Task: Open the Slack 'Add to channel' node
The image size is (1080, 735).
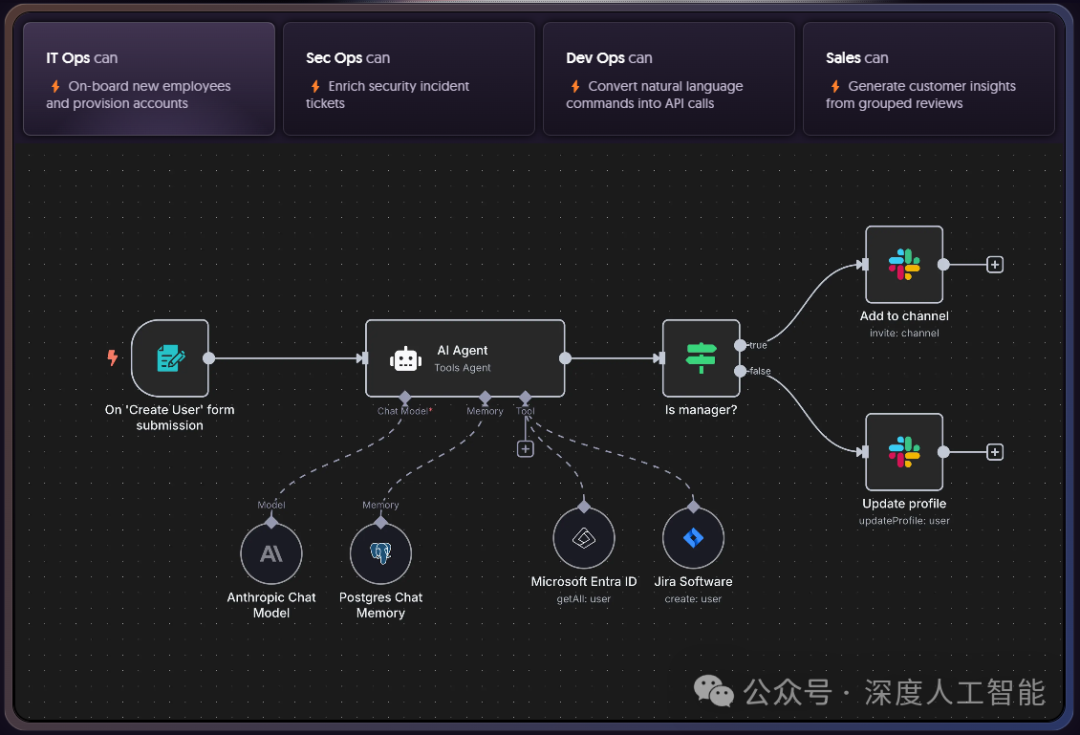Action: pyautogui.click(x=904, y=265)
